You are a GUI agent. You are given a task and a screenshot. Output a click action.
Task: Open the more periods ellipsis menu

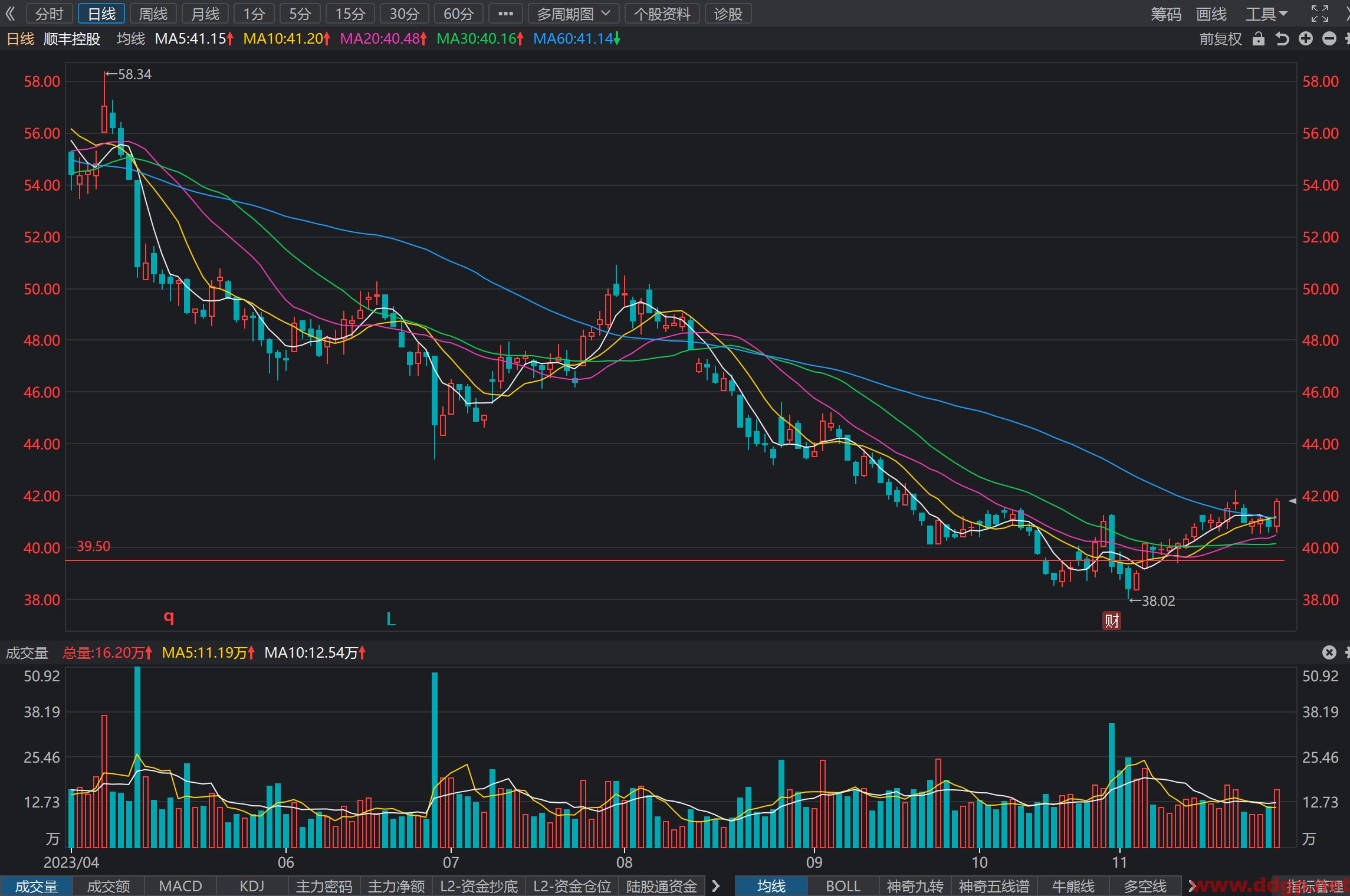click(x=505, y=14)
